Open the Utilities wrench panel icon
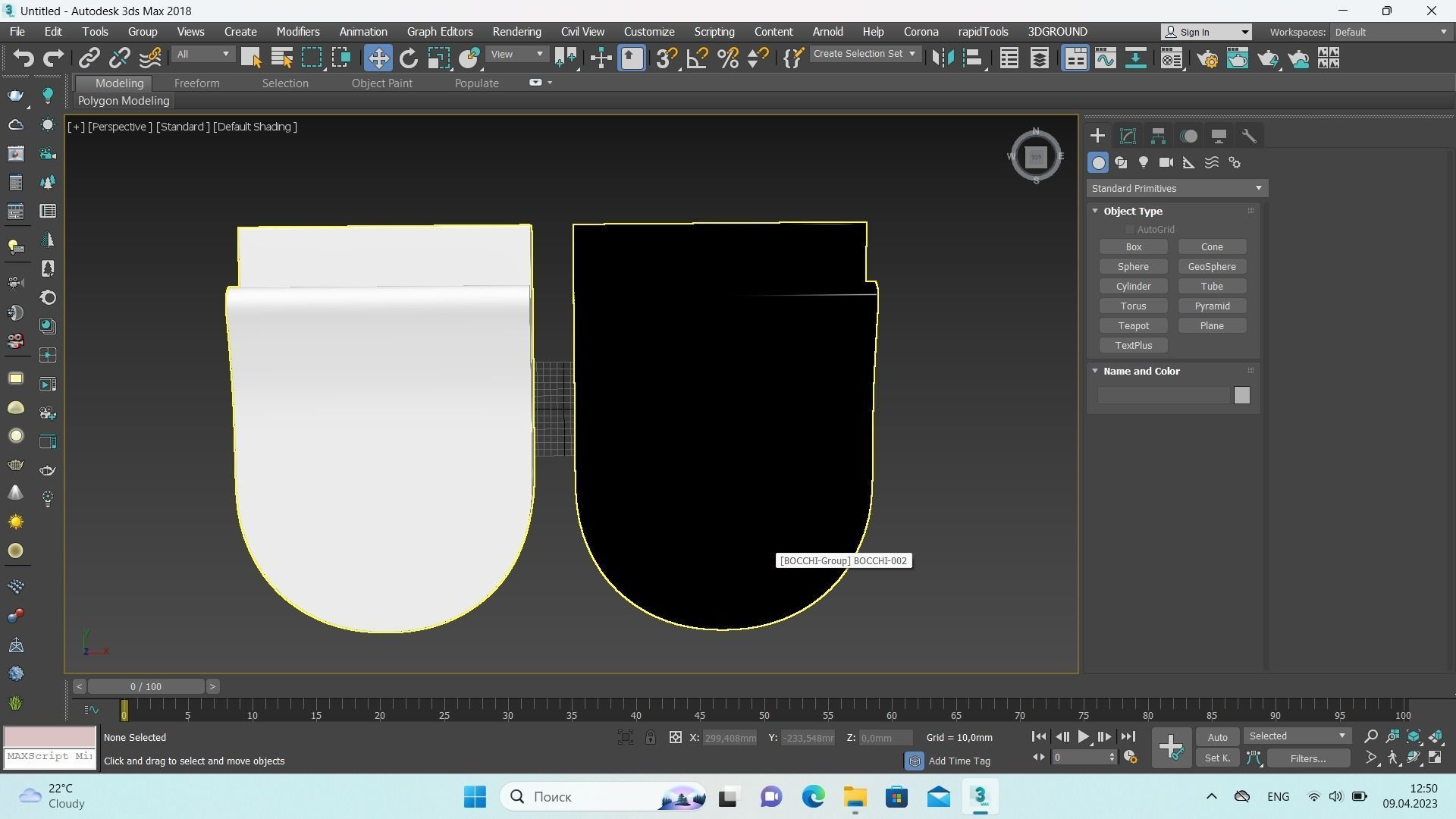 [x=1249, y=136]
